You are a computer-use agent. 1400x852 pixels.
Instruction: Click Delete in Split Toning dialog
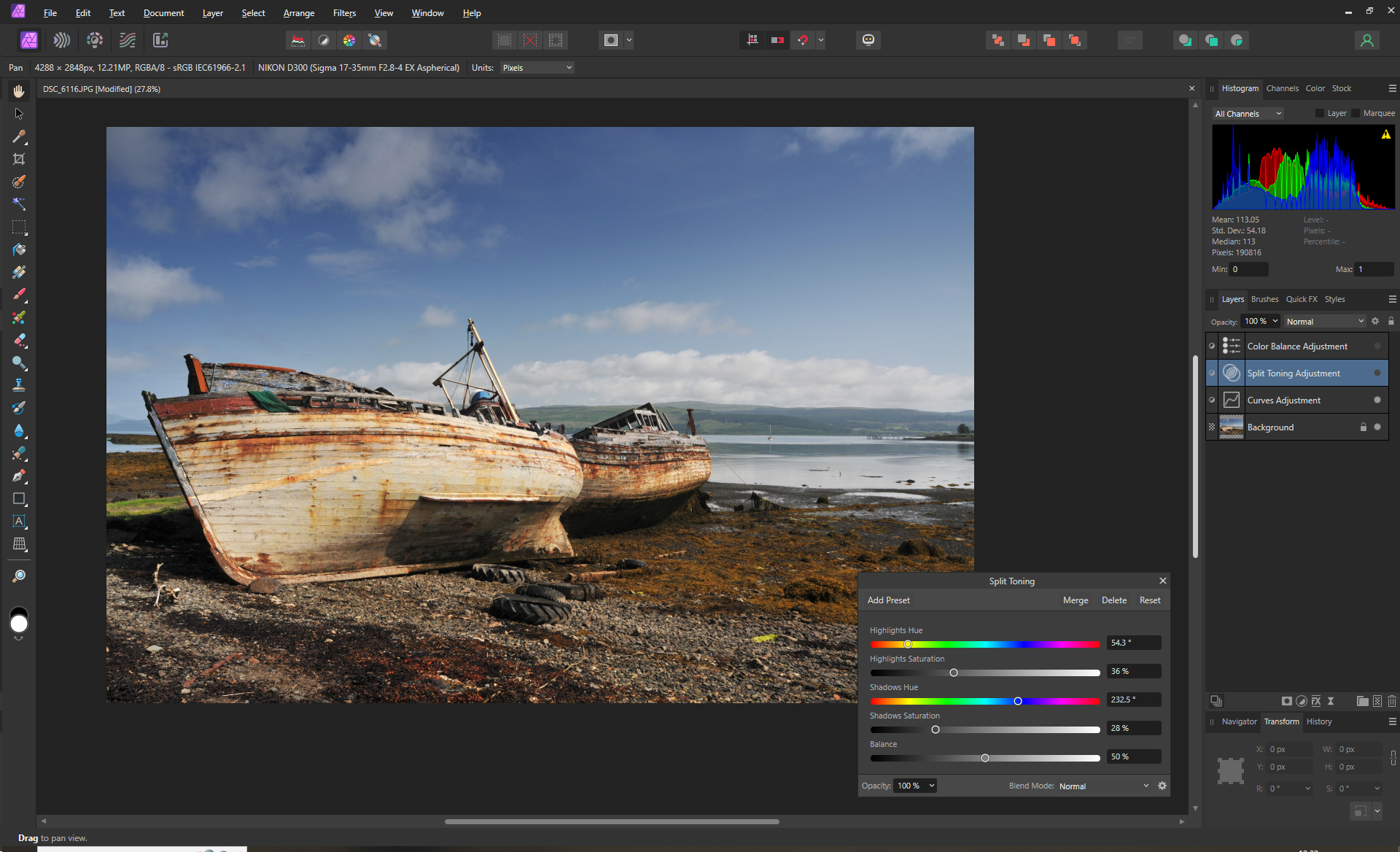coord(1114,600)
